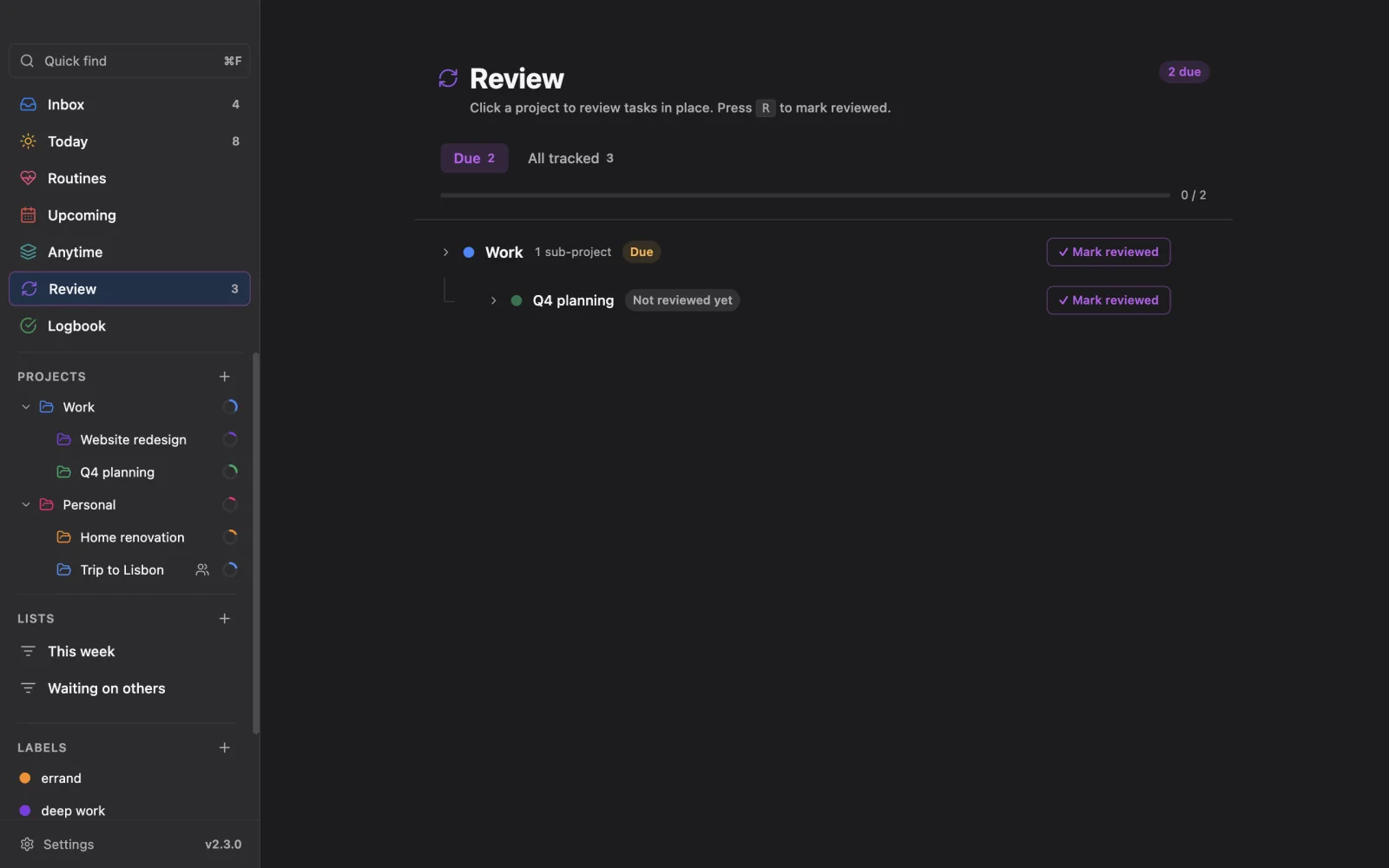
Task: Click the Review sync icon in sidebar
Action: click(x=29, y=289)
